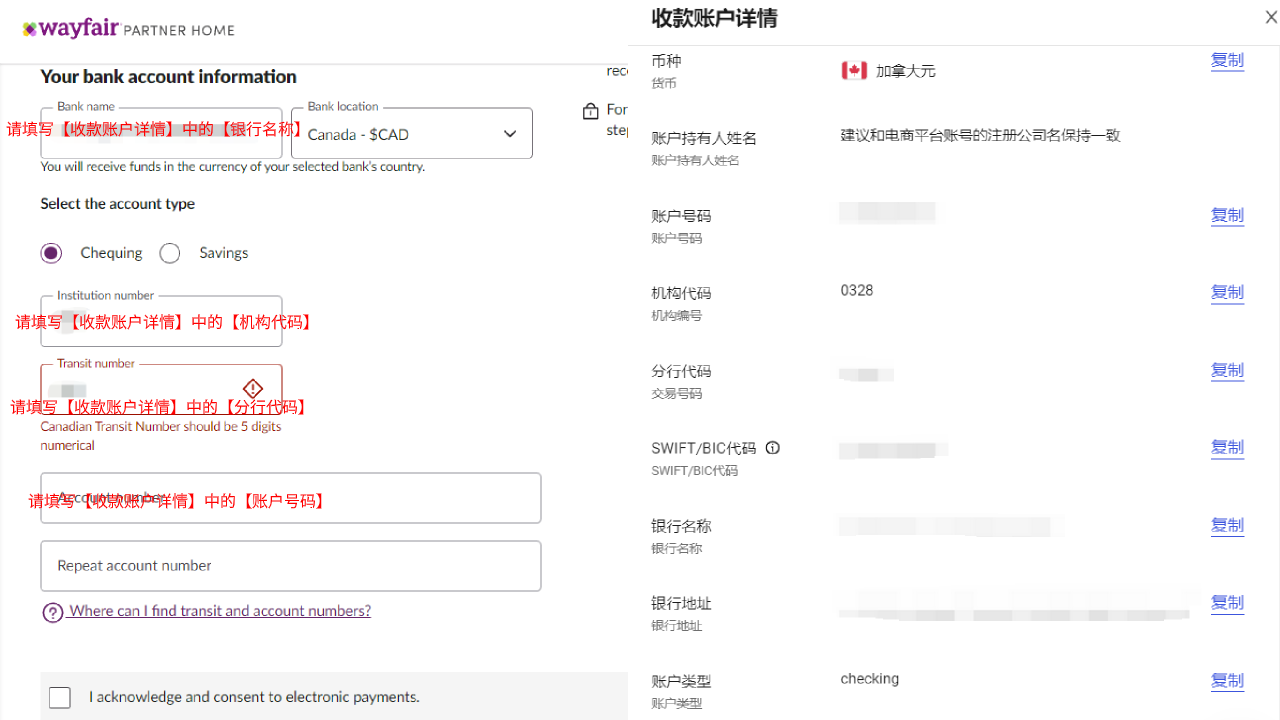Copy the 银行名称 bank name

pyautogui.click(x=1227, y=525)
